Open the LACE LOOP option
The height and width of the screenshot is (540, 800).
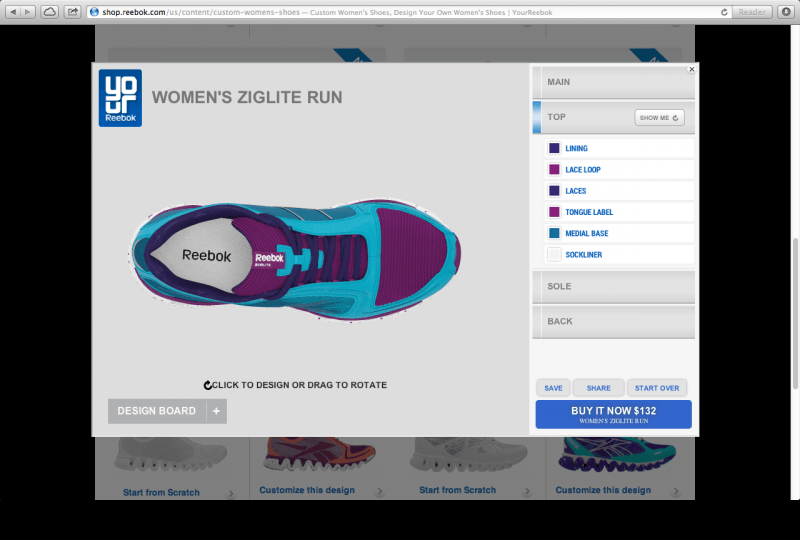coord(619,169)
